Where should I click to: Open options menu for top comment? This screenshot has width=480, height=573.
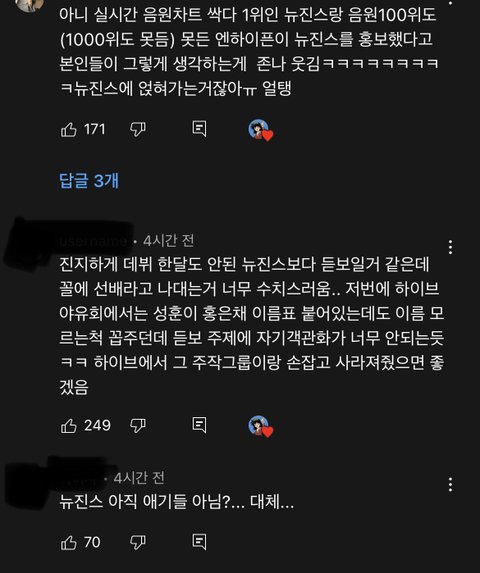tap(450, 2)
